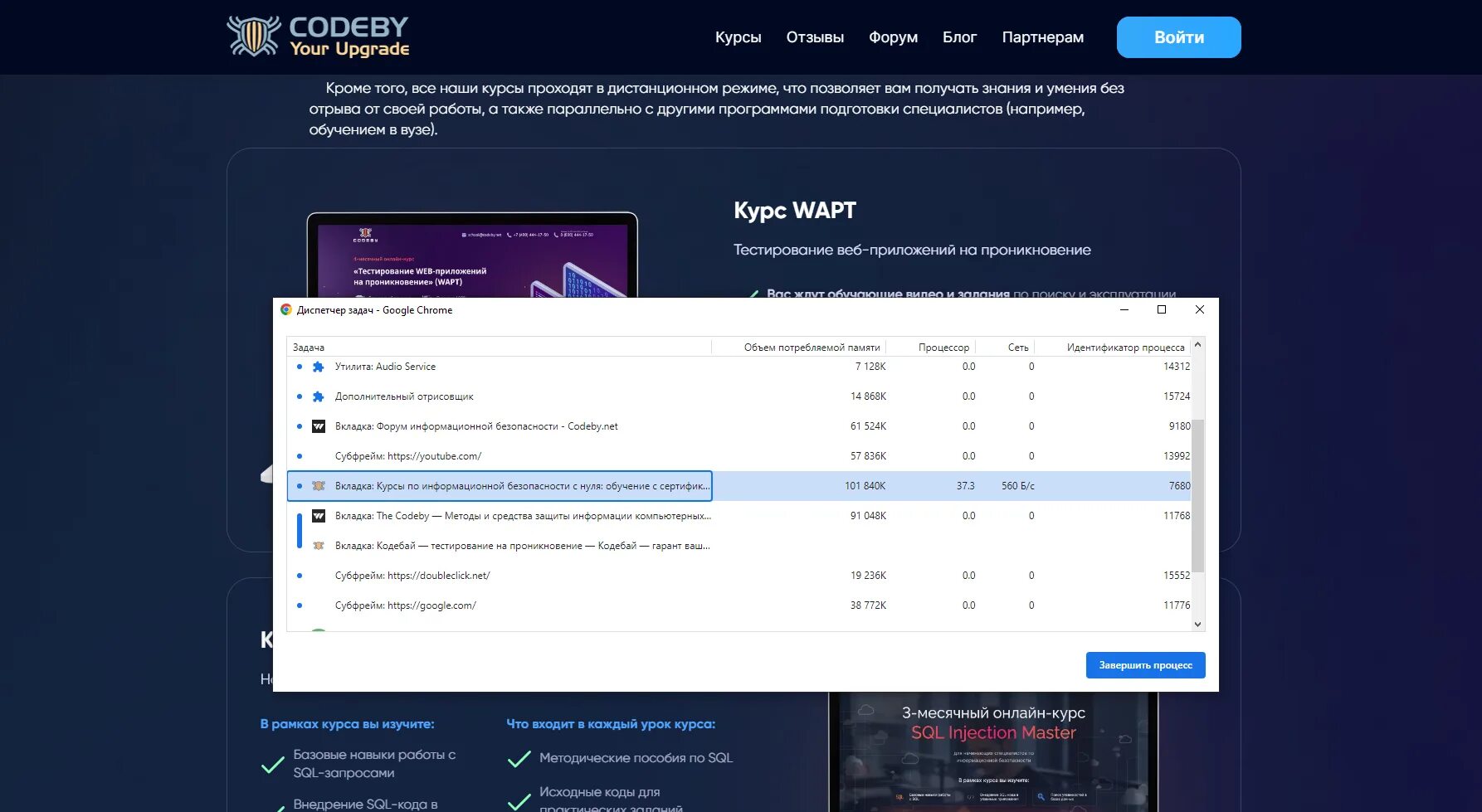Image resolution: width=1482 pixels, height=812 pixels.
Task: Select the Форум информационной безопасности tab row
Action: pos(739,426)
